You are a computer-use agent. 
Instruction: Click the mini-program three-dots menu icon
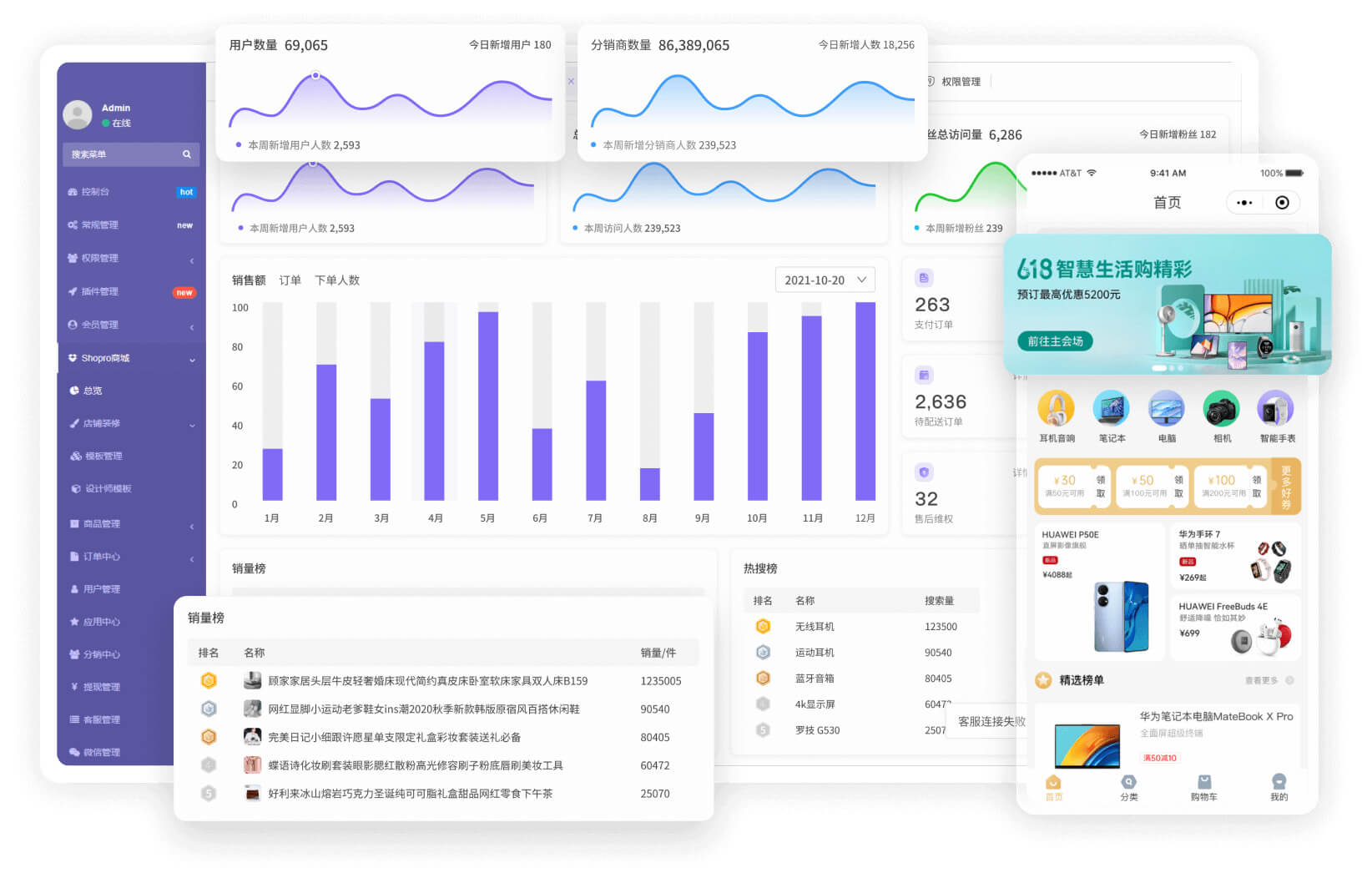1244,203
